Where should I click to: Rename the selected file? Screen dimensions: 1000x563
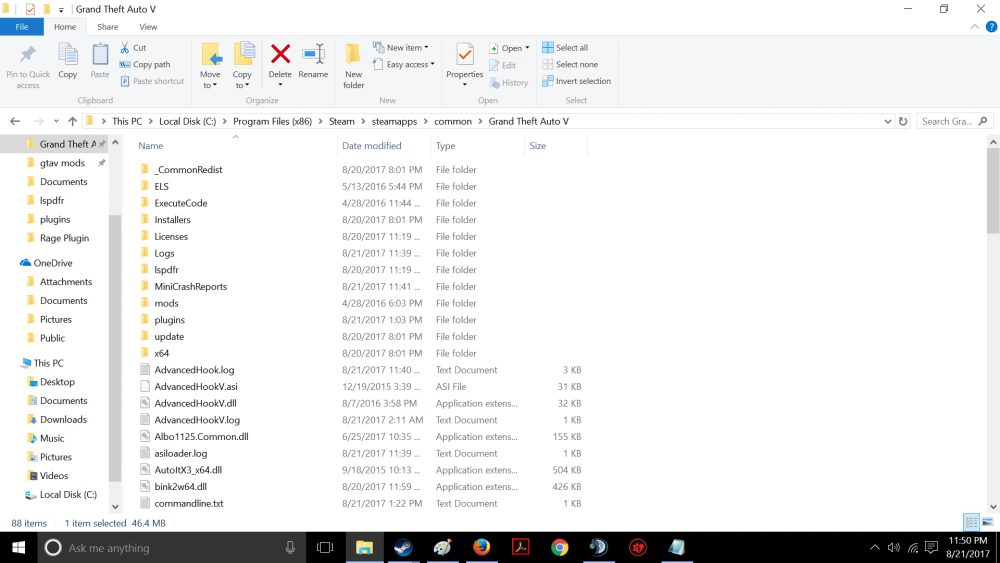coord(313,61)
